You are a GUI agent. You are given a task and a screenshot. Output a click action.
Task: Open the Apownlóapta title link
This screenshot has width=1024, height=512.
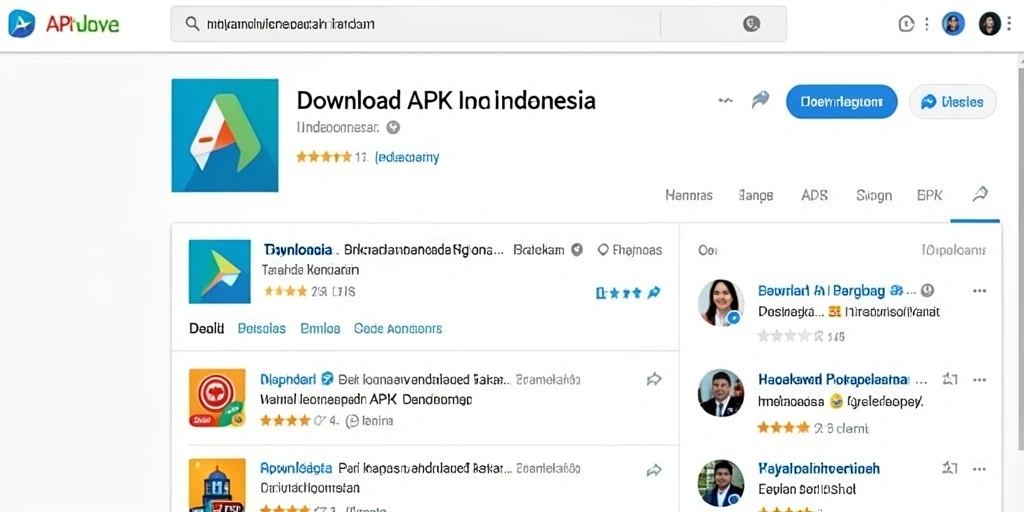pyautogui.click(x=296, y=468)
